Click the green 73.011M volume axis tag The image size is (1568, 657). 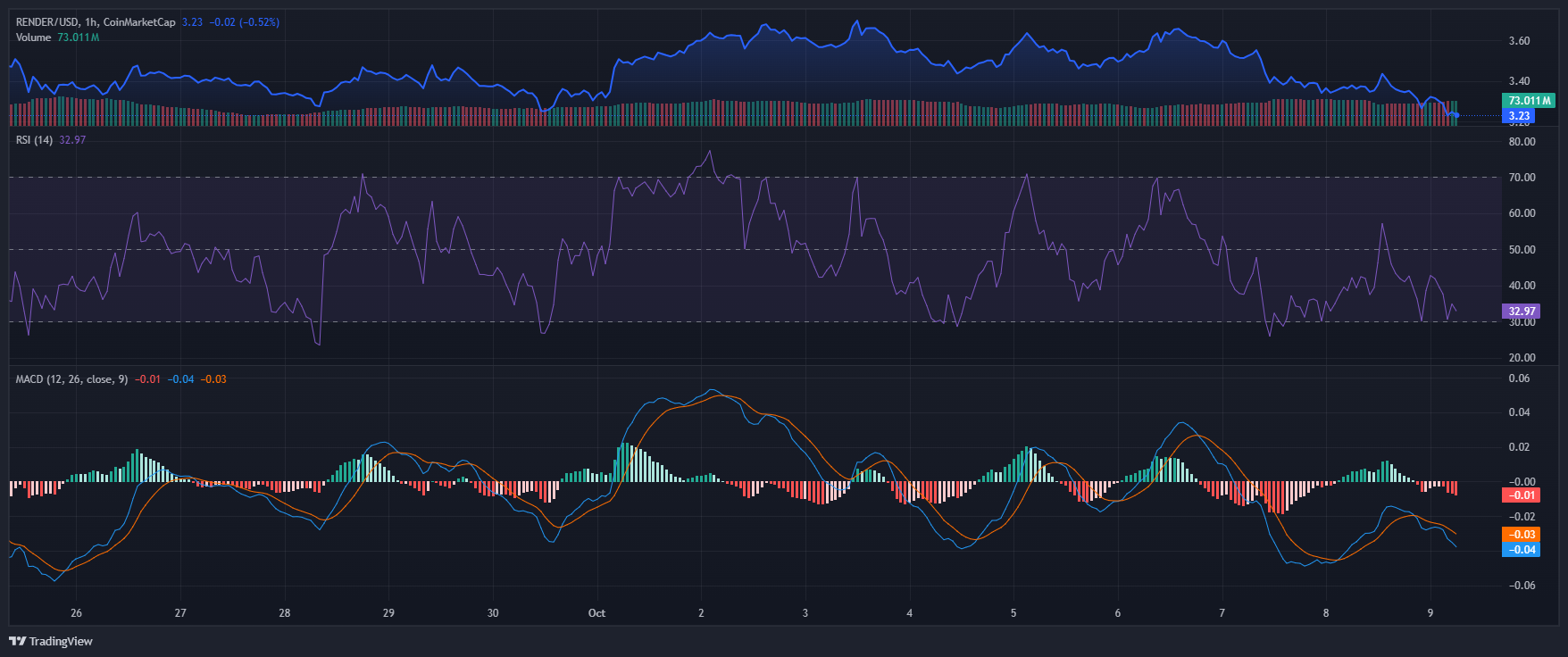pyautogui.click(x=1529, y=101)
